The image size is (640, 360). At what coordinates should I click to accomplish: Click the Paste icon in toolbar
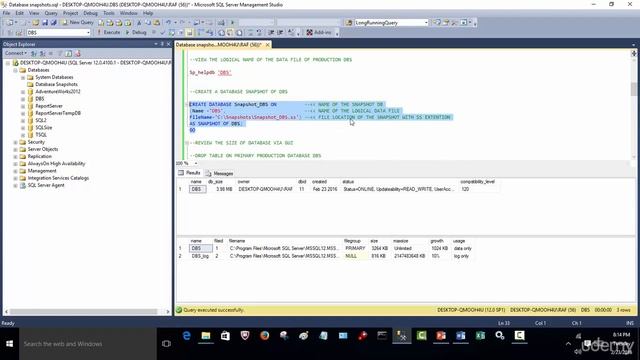click(x=157, y=22)
